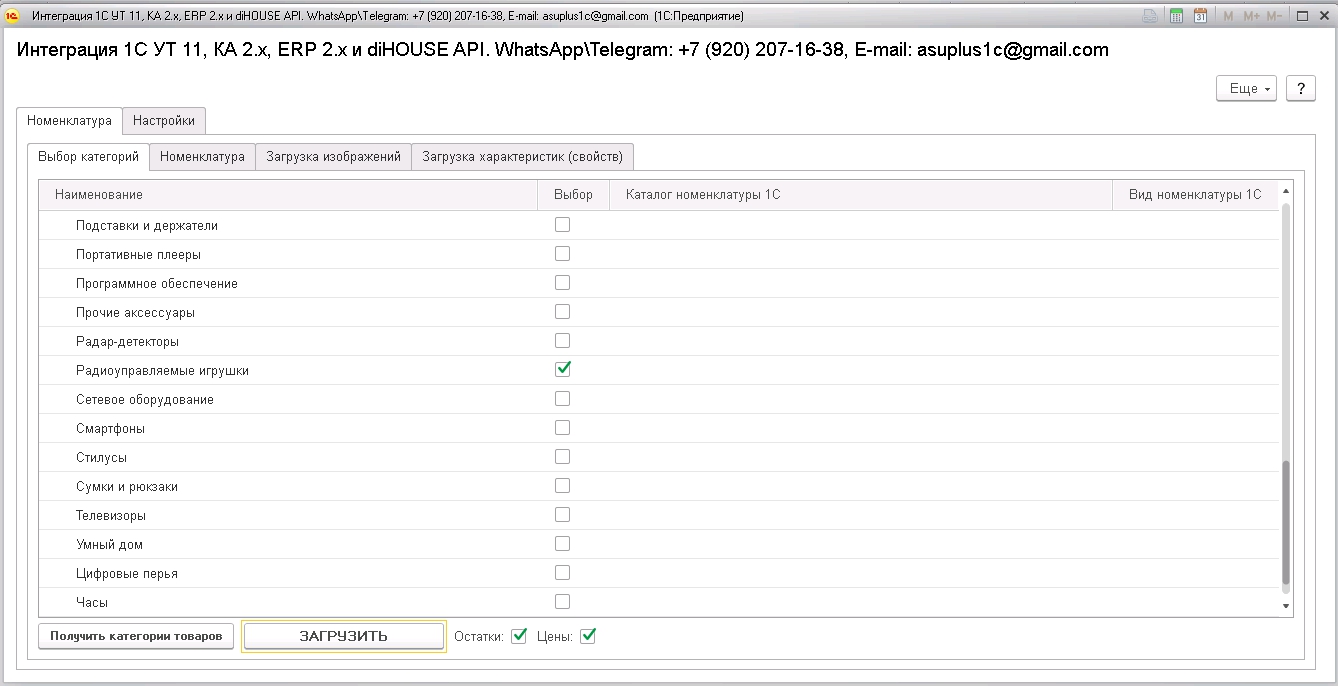This screenshot has width=1338, height=686.
Task: Select the Сумки и рюкзаки row name
Action: click(127, 487)
